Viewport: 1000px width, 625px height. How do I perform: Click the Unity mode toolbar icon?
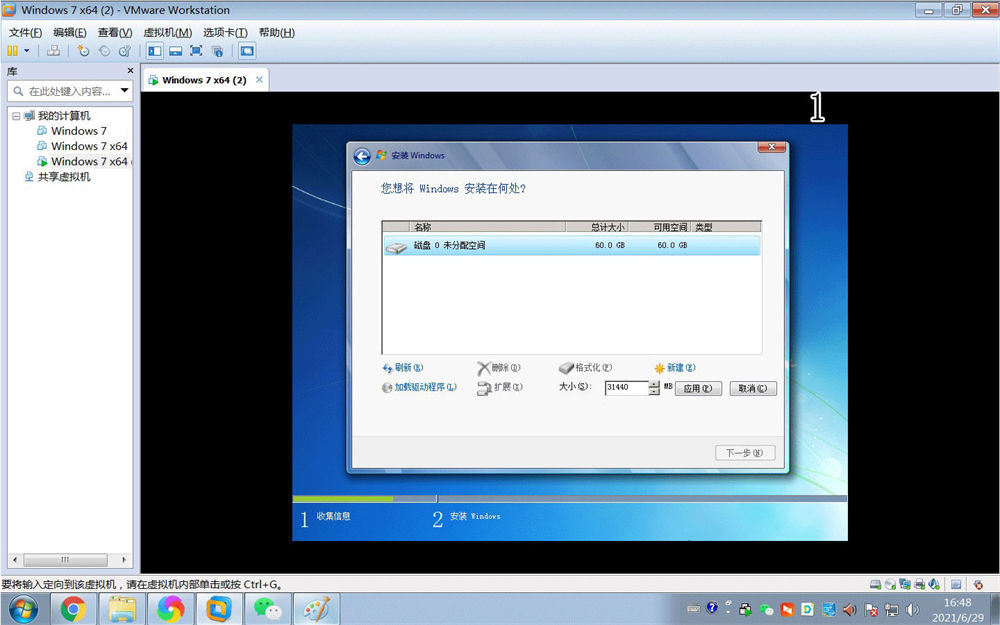pos(217,51)
